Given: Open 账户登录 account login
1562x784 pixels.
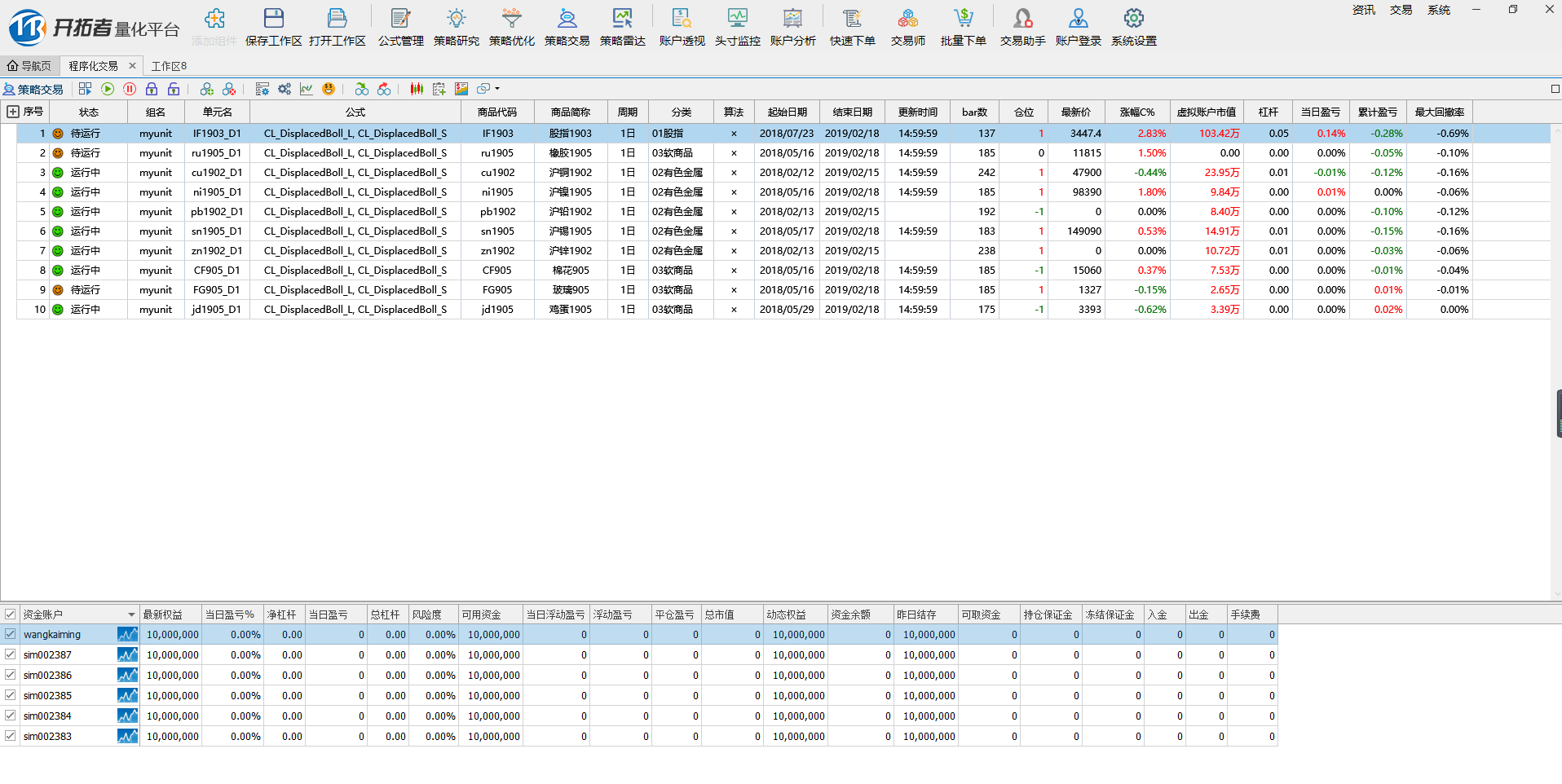Looking at the screenshot, I should 1078,27.
